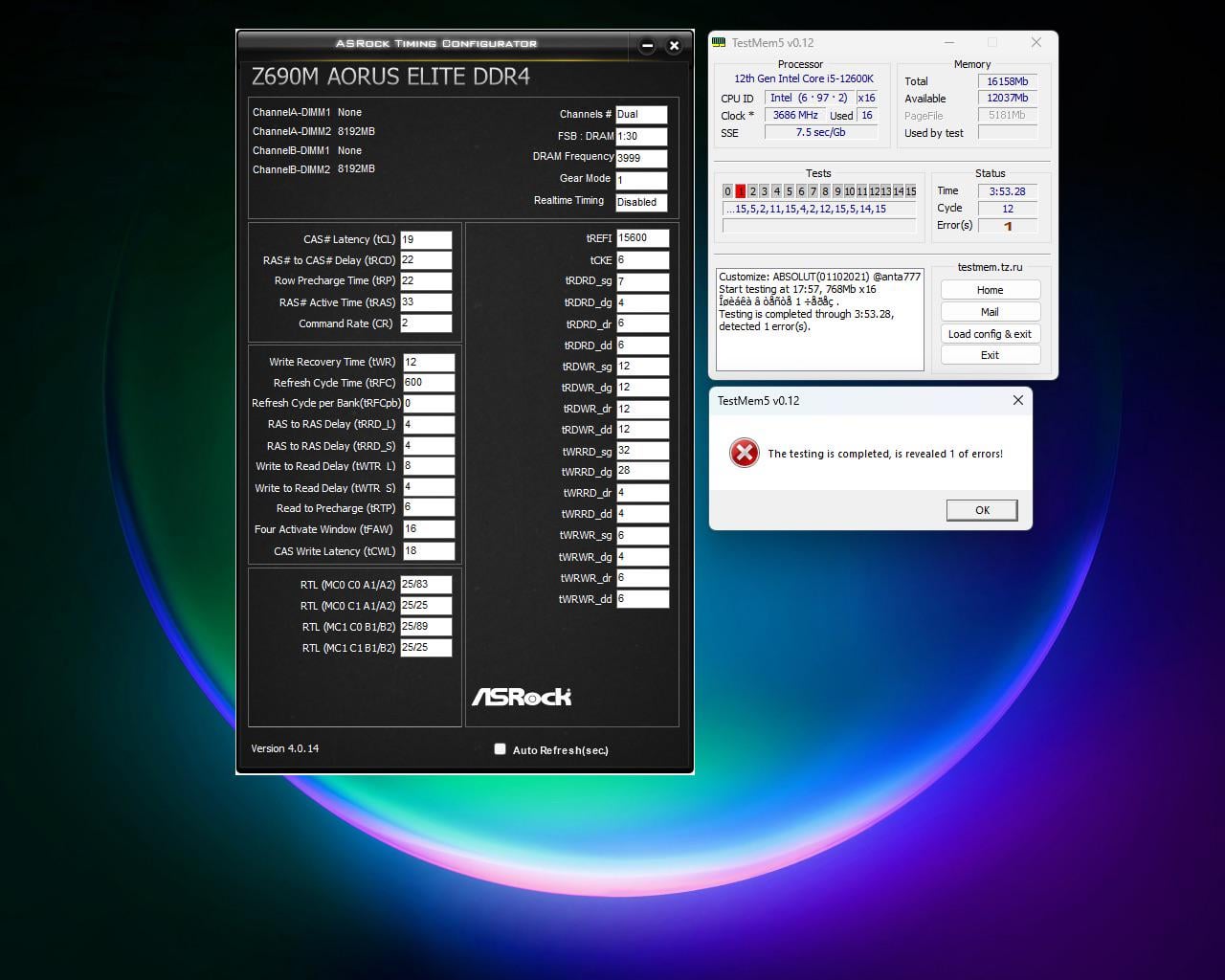Image resolution: width=1225 pixels, height=980 pixels.
Task: Click the Write Recovery Time (tWR) field
Action: point(429,362)
